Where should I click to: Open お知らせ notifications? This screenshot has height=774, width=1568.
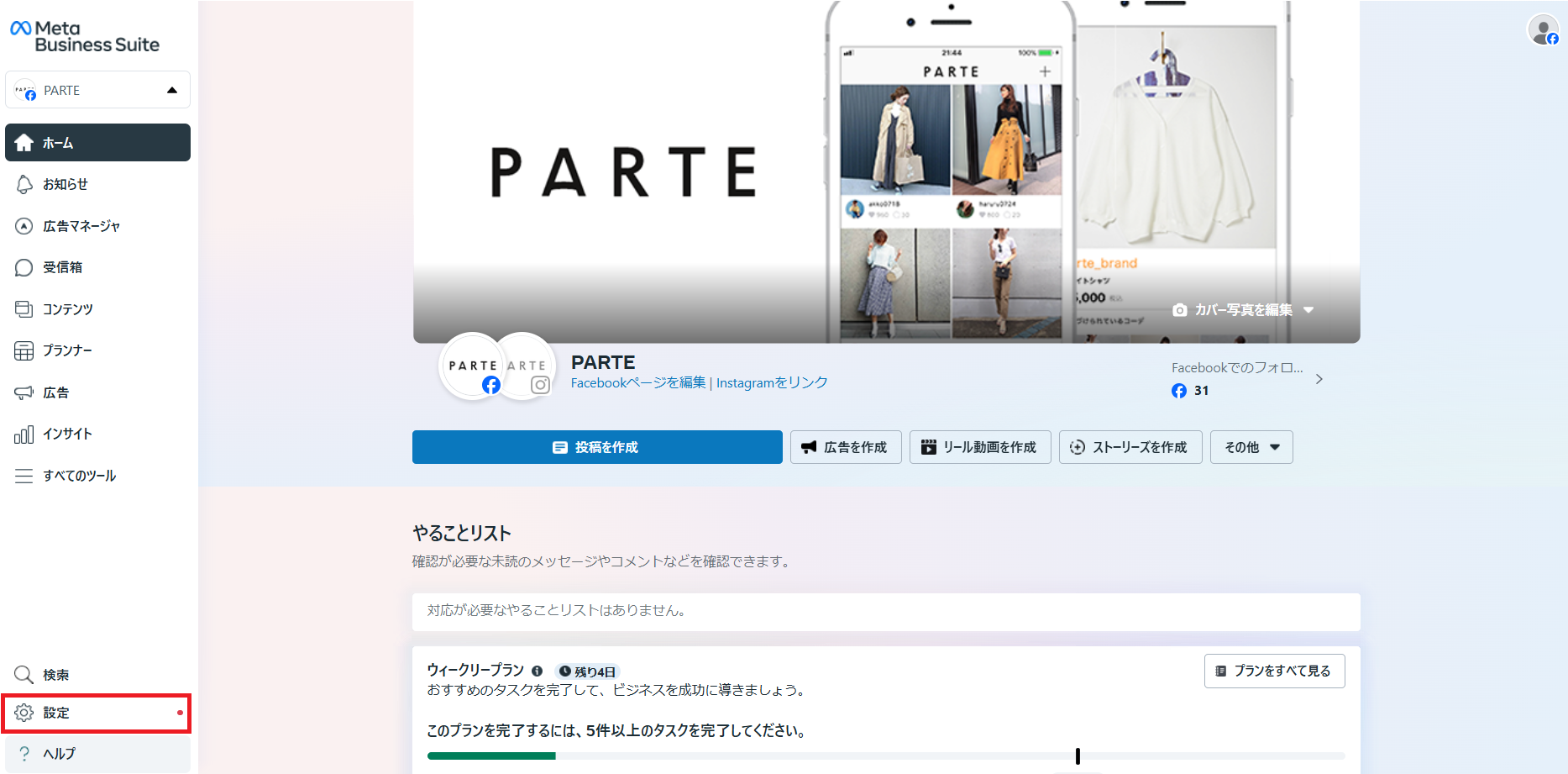point(97,184)
